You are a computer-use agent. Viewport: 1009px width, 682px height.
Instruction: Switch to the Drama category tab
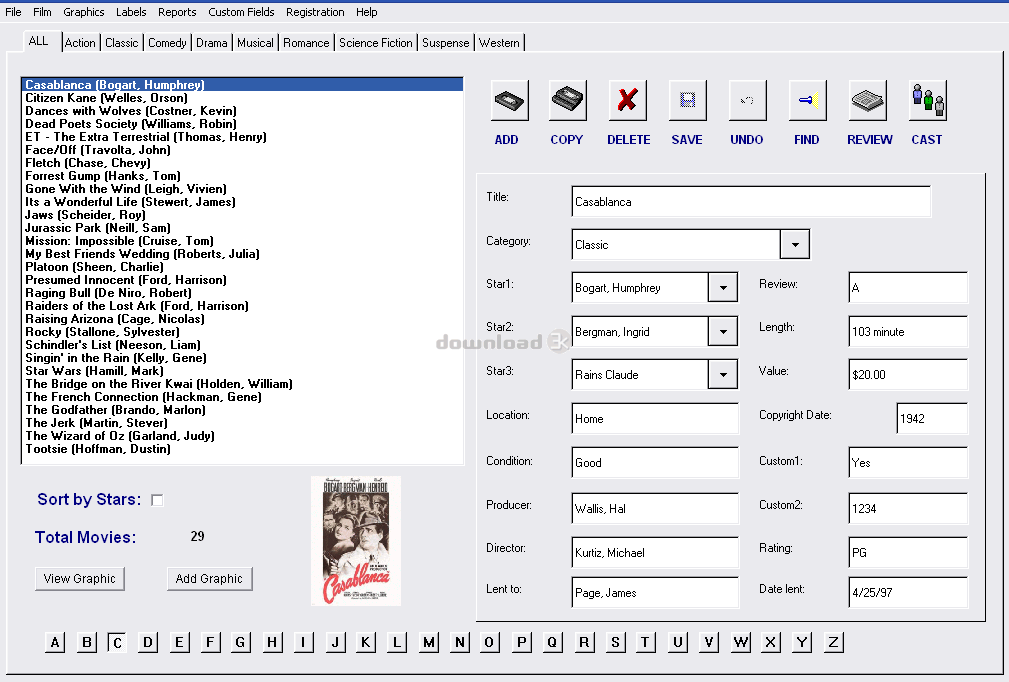(x=212, y=42)
